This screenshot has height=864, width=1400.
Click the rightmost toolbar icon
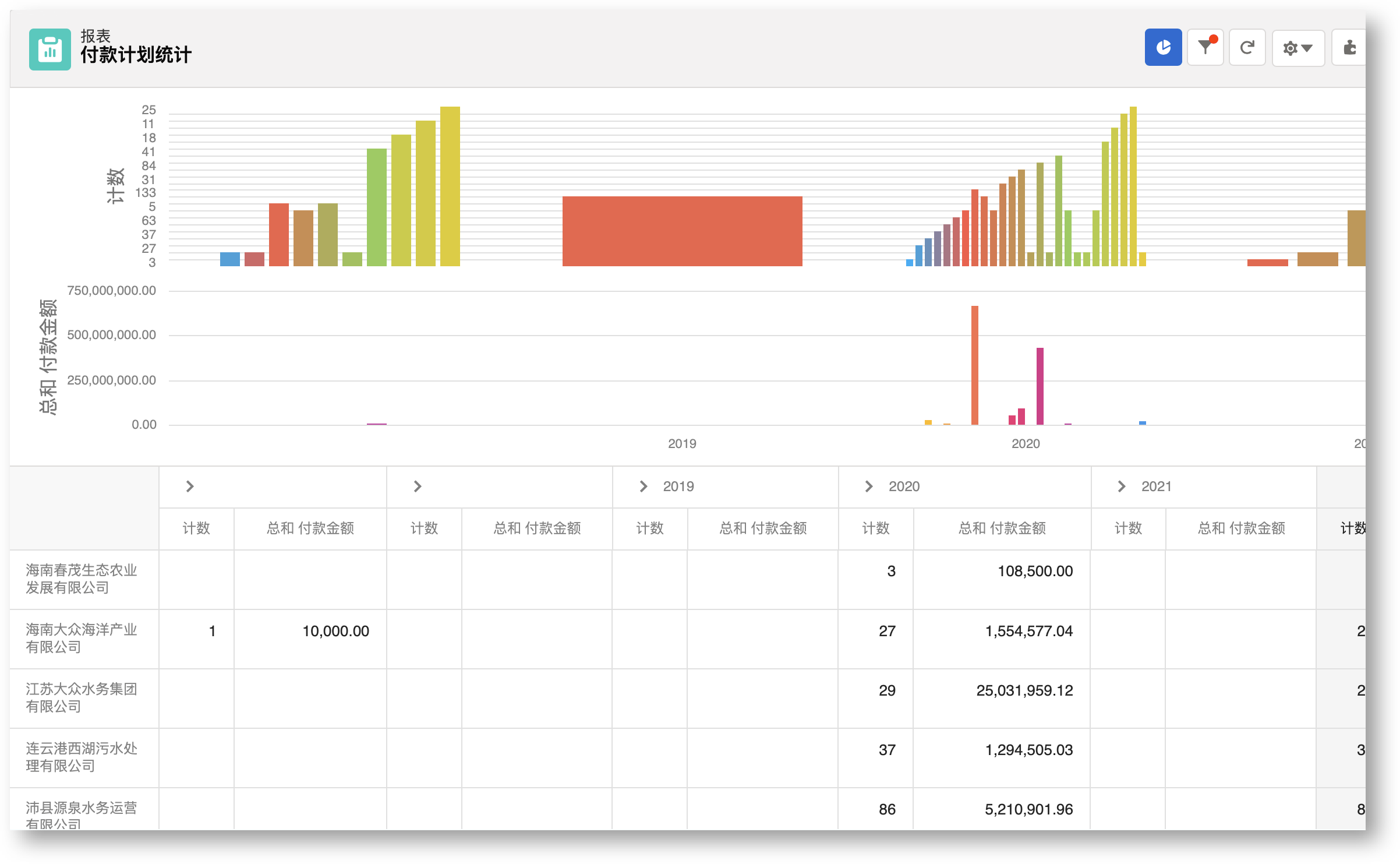click(x=1349, y=47)
